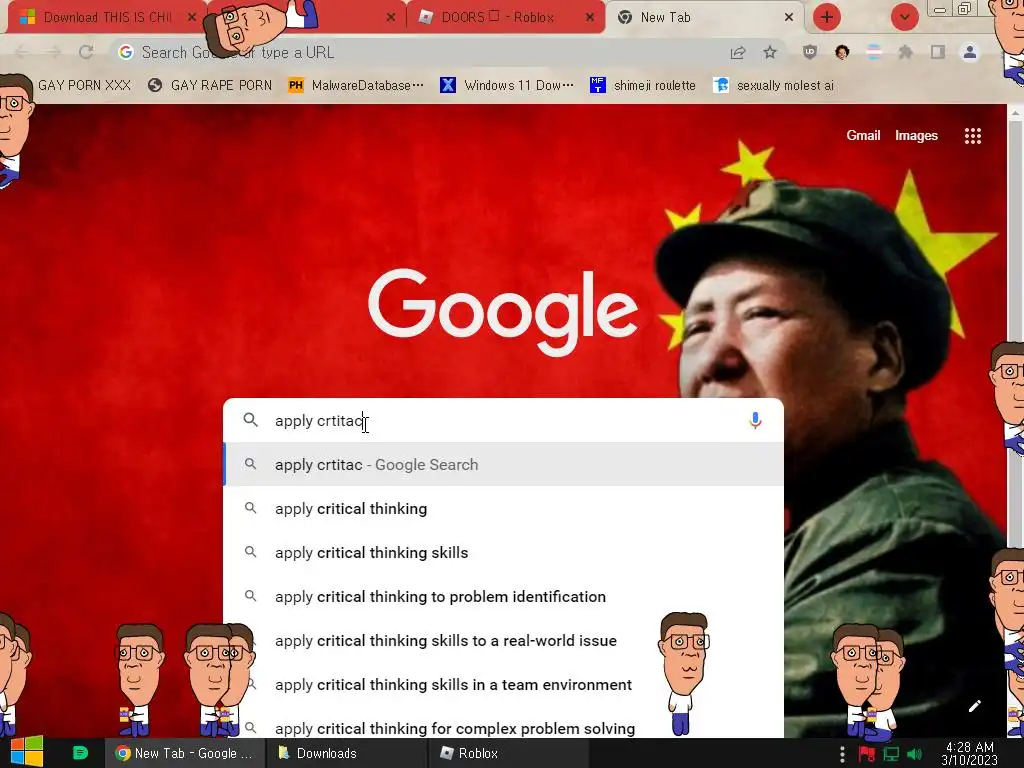Open the Gmail link
The height and width of the screenshot is (768, 1024).
point(863,135)
